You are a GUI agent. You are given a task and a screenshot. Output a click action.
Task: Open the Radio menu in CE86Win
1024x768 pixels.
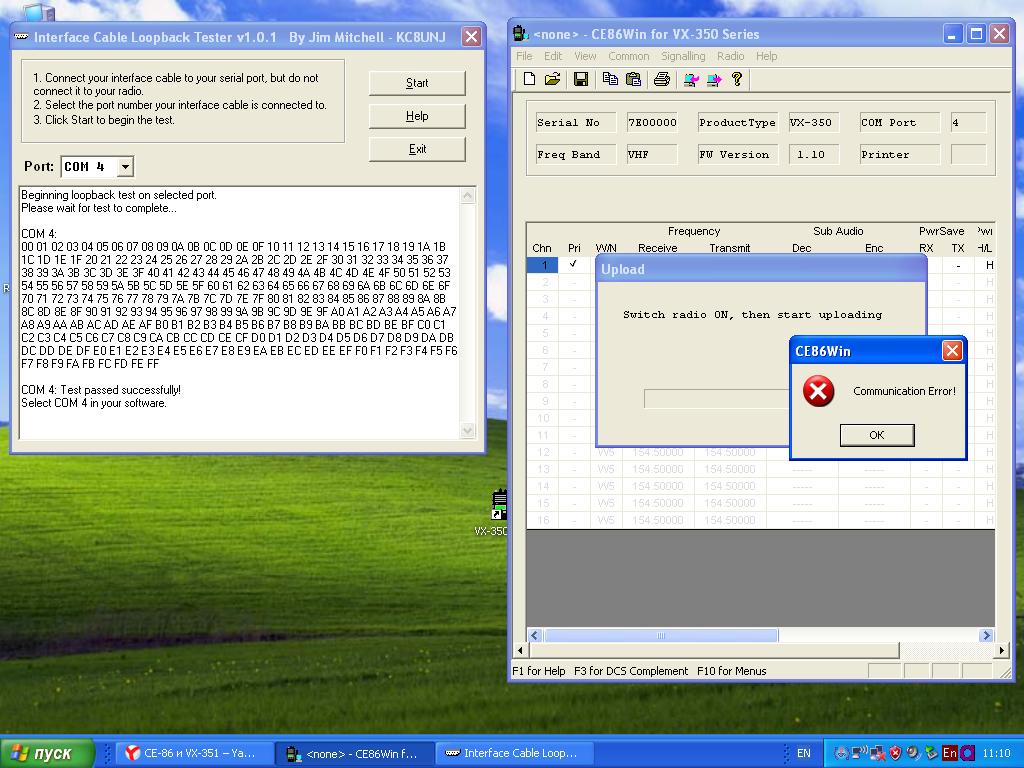(730, 56)
